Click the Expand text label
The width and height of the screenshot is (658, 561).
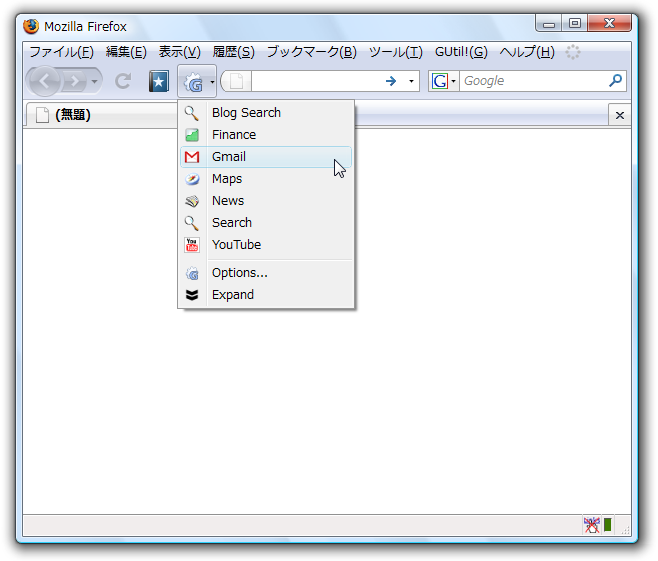(233, 295)
